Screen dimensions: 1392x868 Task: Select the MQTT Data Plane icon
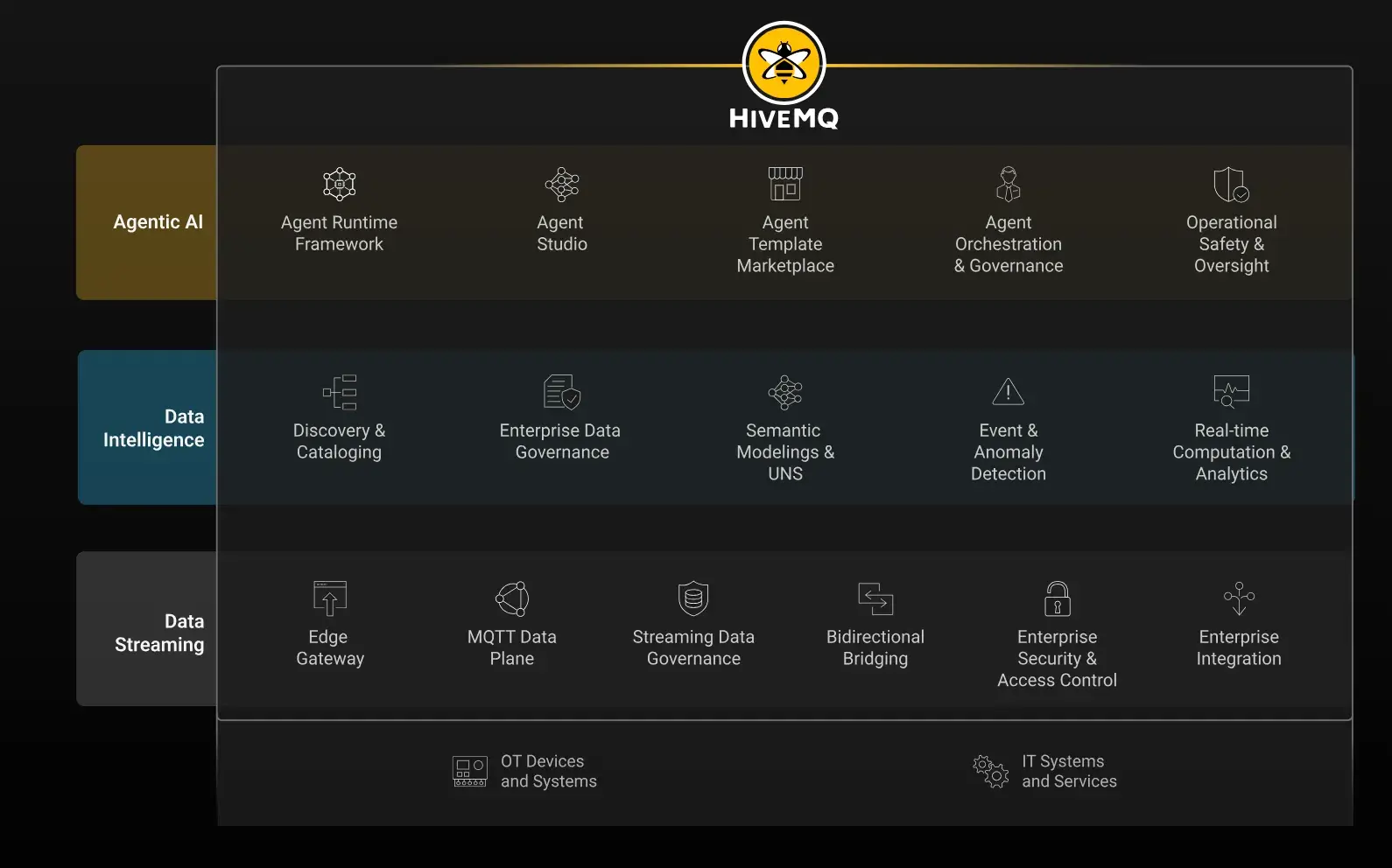[512, 598]
